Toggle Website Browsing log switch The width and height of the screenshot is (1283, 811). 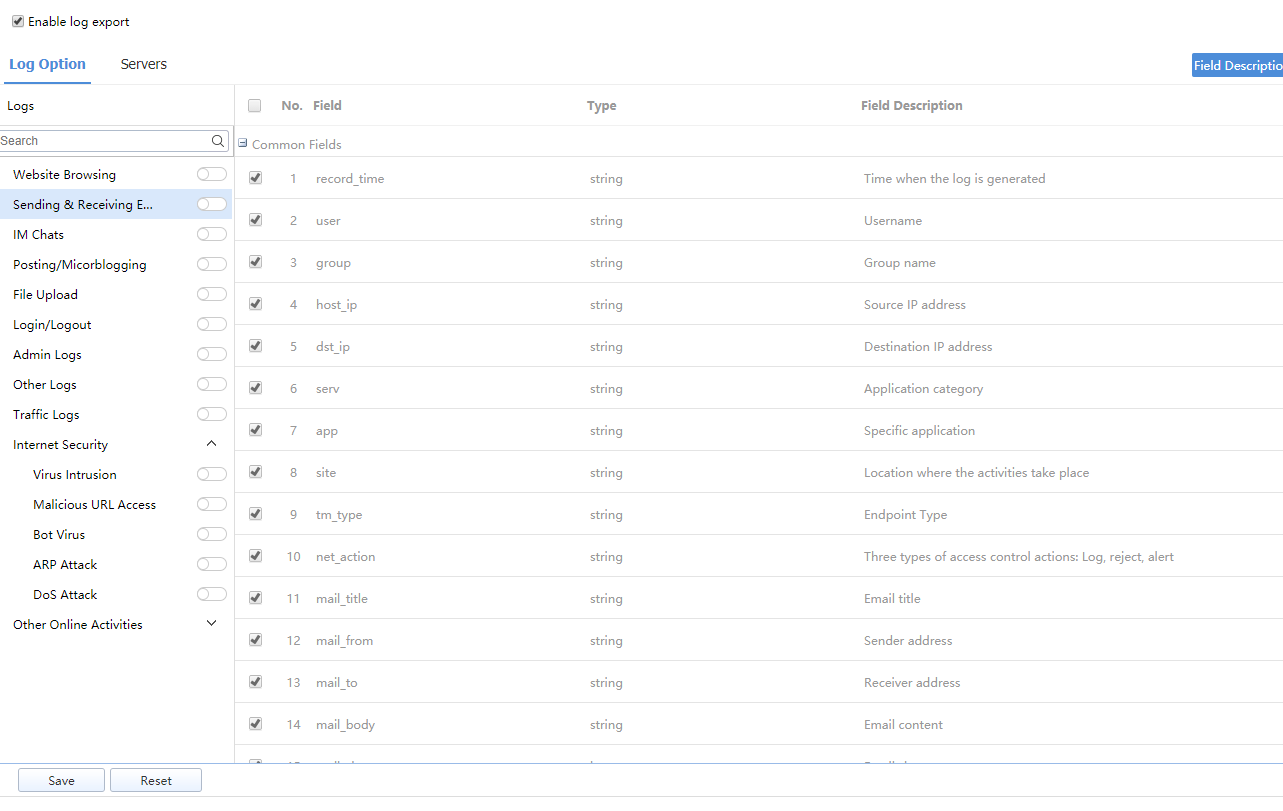[211, 174]
